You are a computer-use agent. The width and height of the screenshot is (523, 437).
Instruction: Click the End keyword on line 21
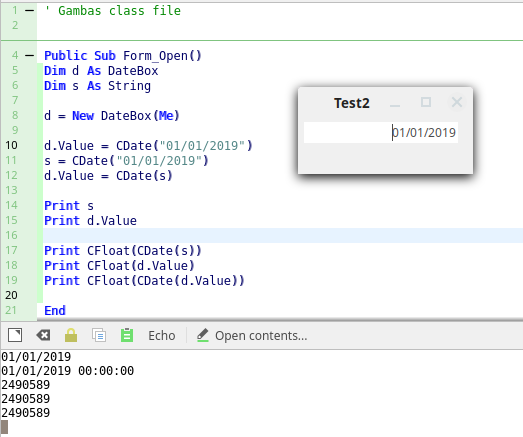point(55,311)
